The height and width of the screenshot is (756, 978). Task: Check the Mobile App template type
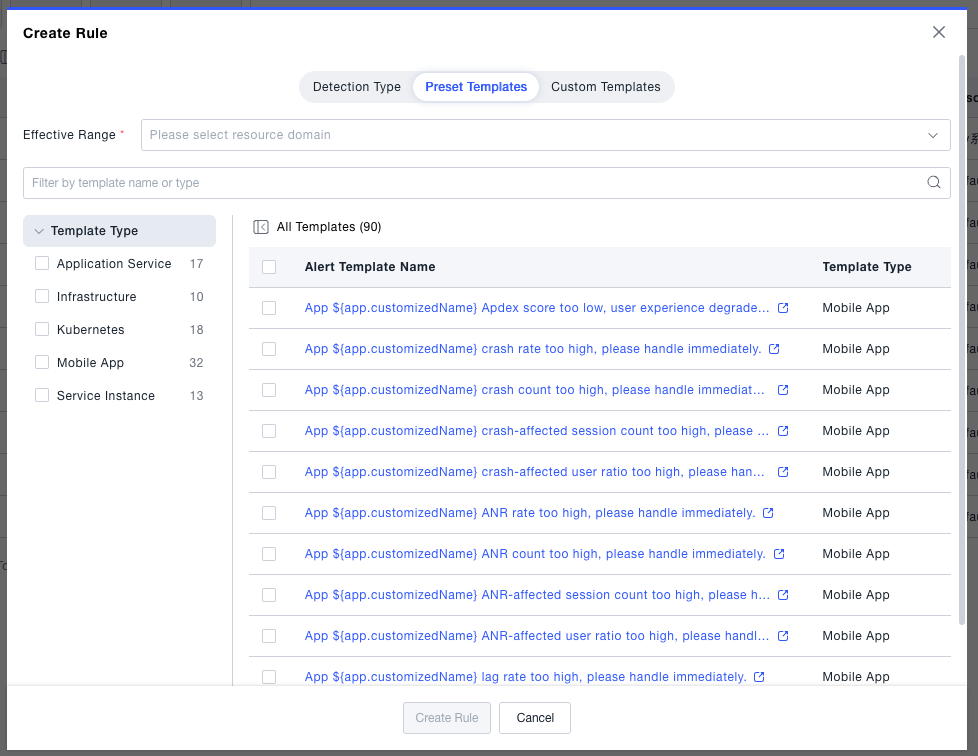click(x=42, y=362)
